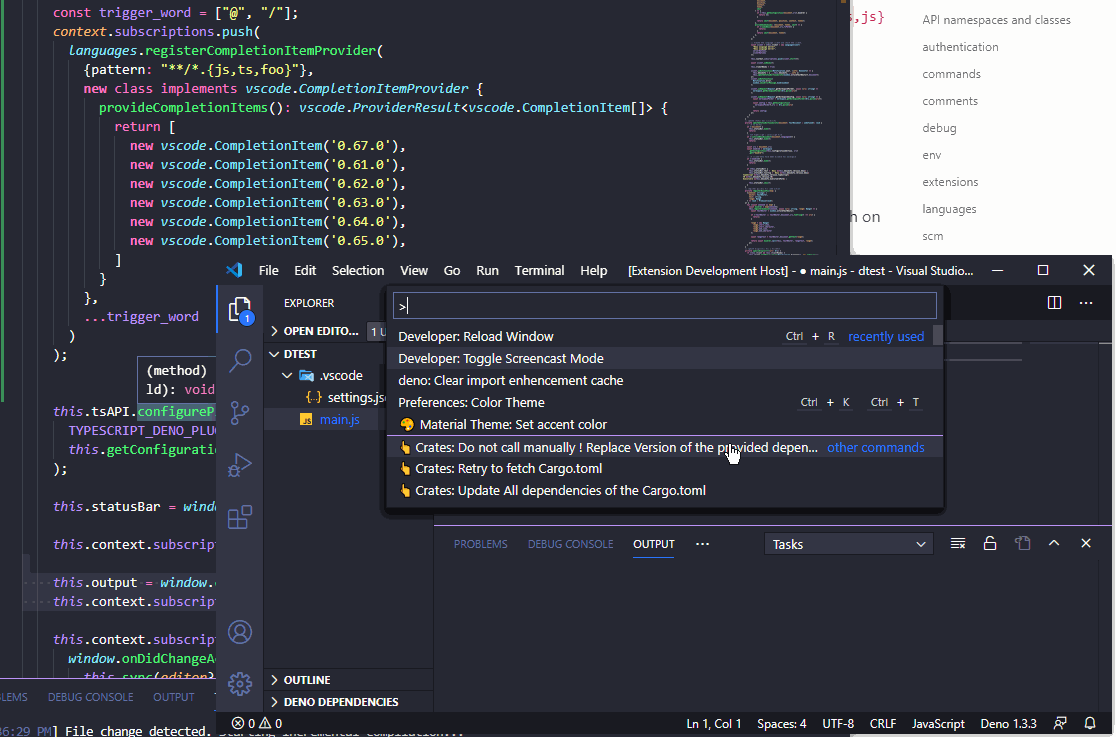This screenshot has width=1116, height=737.
Task: Run Preferences: Color Theme command
Action: pyautogui.click(x=665, y=402)
